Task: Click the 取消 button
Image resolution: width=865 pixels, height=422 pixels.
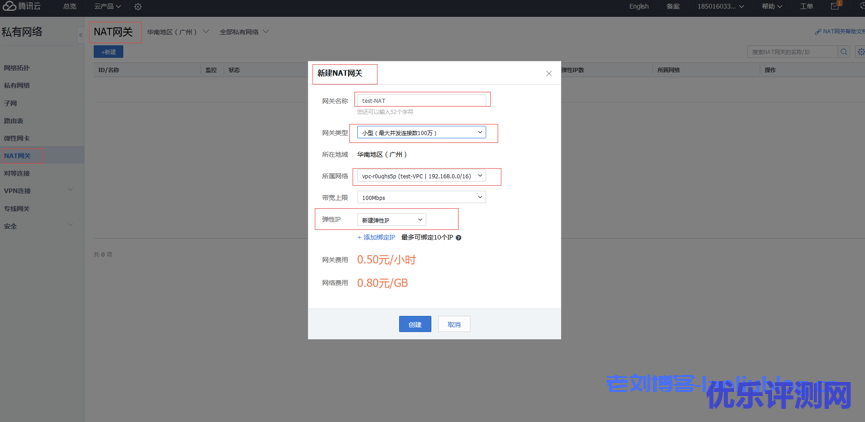Action: (x=454, y=324)
